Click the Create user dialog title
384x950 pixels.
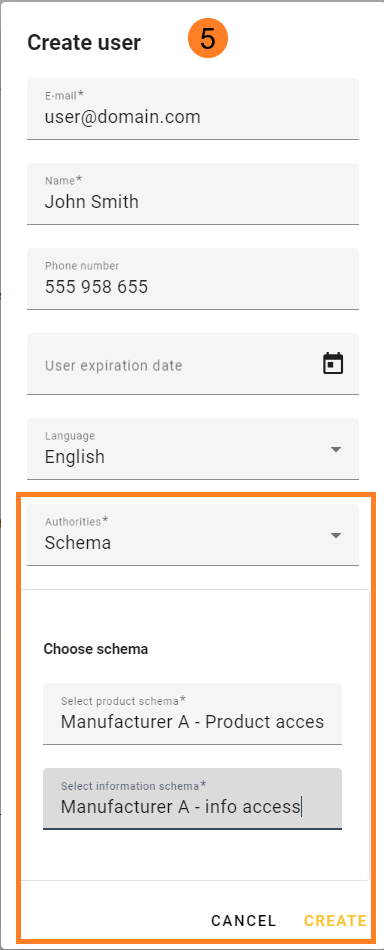pos(84,42)
